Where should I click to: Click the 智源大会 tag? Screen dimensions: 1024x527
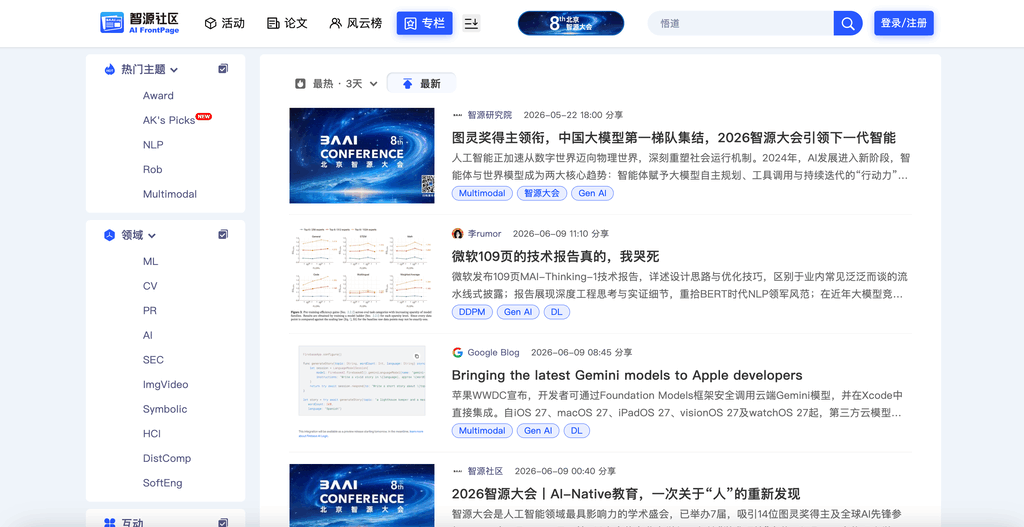point(542,193)
